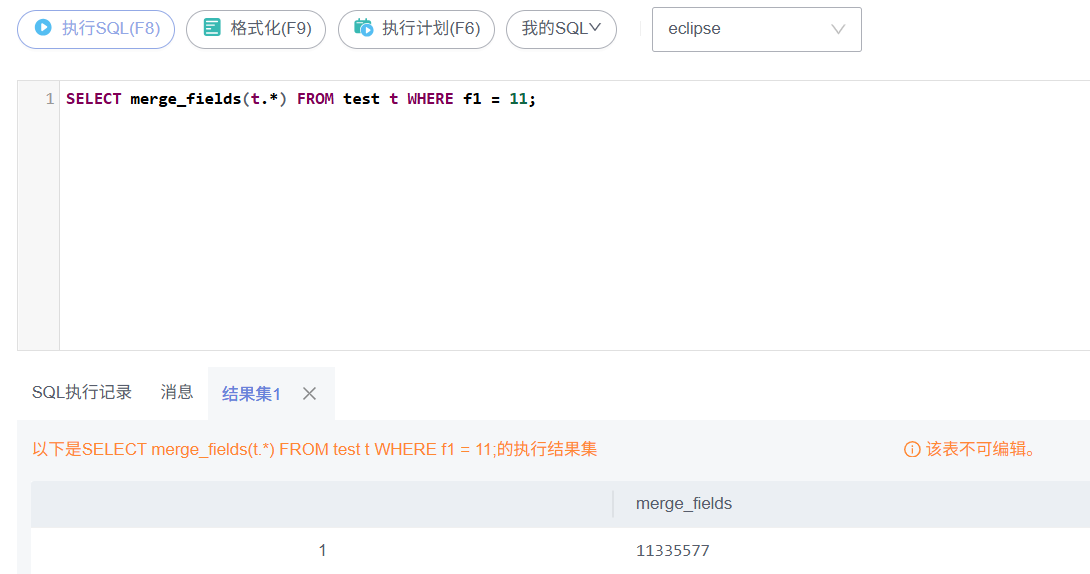1090x574 pixels.
Task: Click the info icon beside 该表不可编辑
Action: point(912,450)
